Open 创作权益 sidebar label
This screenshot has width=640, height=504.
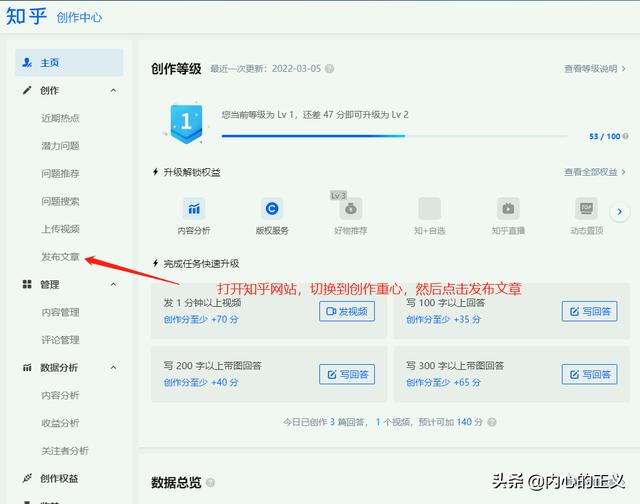(x=59, y=478)
